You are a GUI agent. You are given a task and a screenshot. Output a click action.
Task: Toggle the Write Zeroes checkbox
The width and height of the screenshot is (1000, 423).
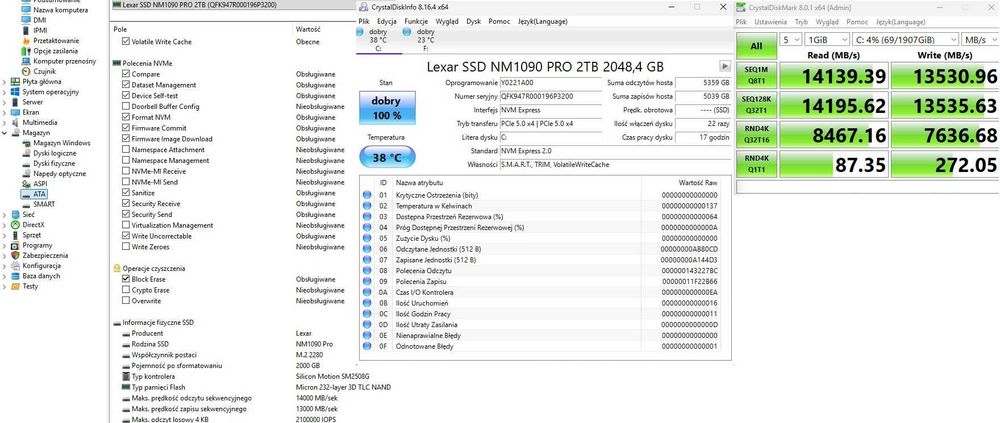tap(126, 247)
